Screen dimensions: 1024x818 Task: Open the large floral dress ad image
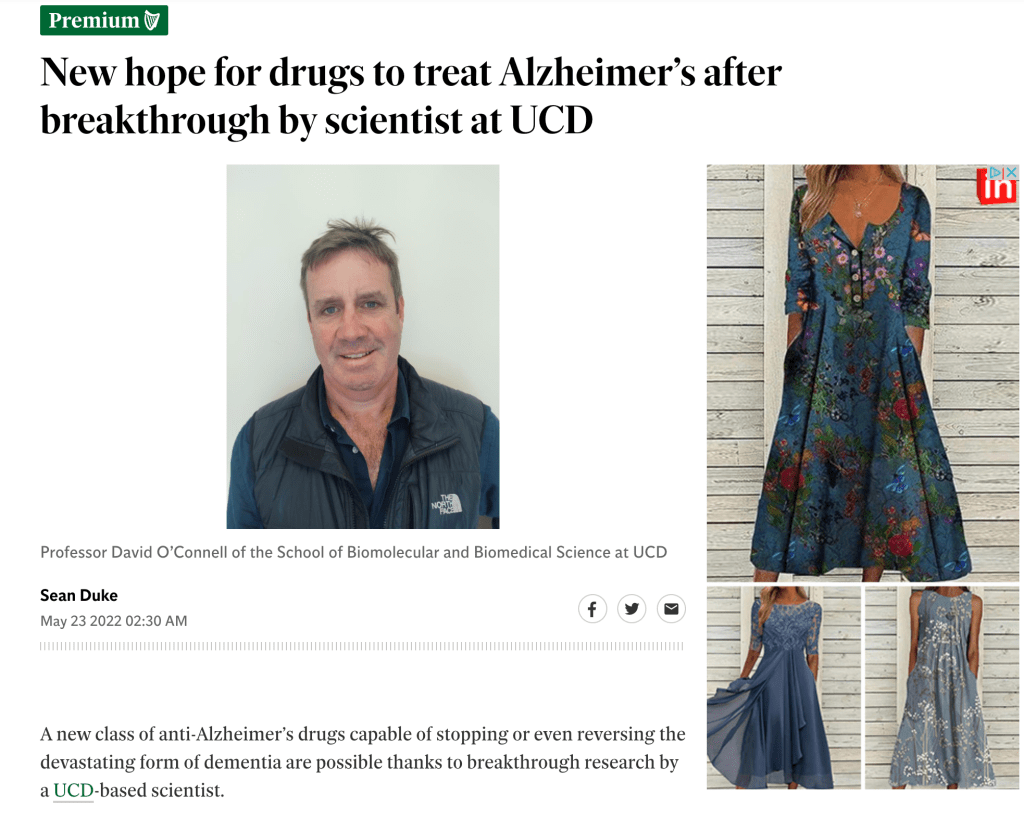point(863,373)
